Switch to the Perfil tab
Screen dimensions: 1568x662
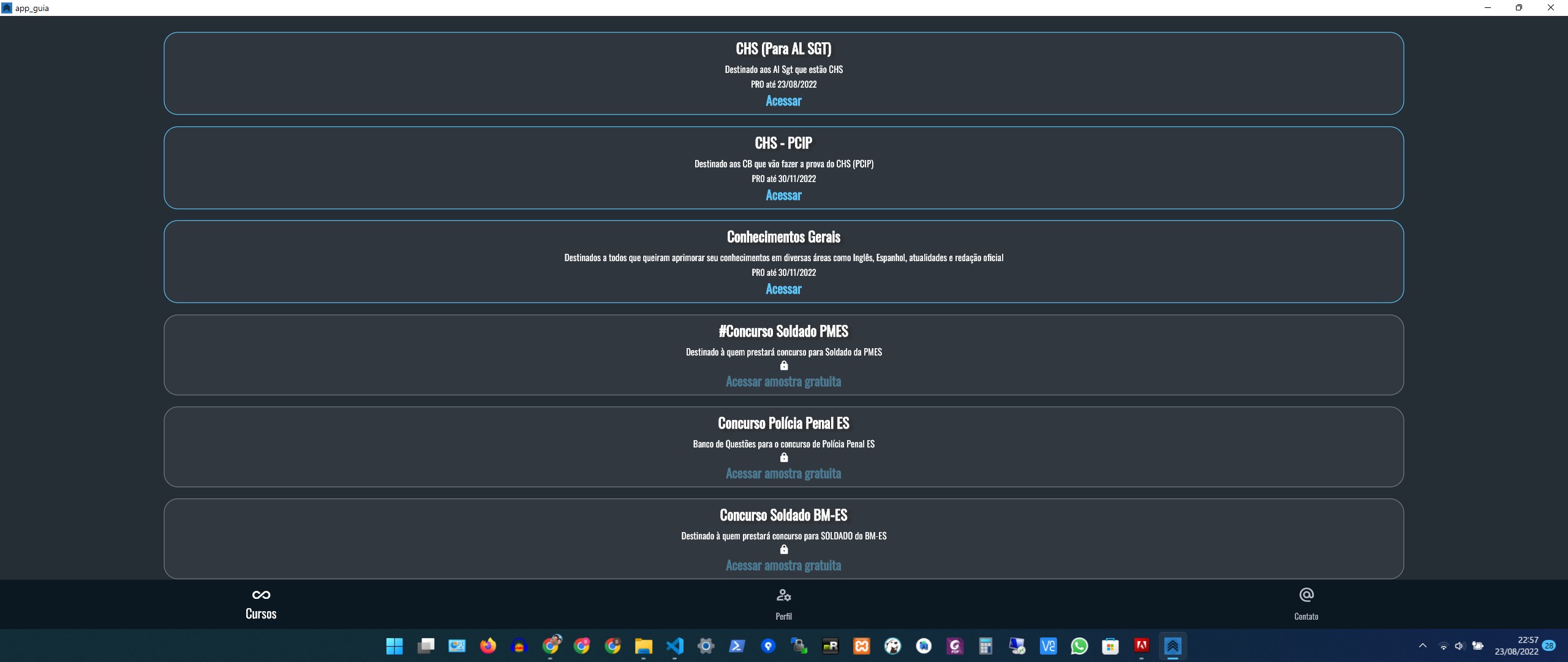(783, 615)
